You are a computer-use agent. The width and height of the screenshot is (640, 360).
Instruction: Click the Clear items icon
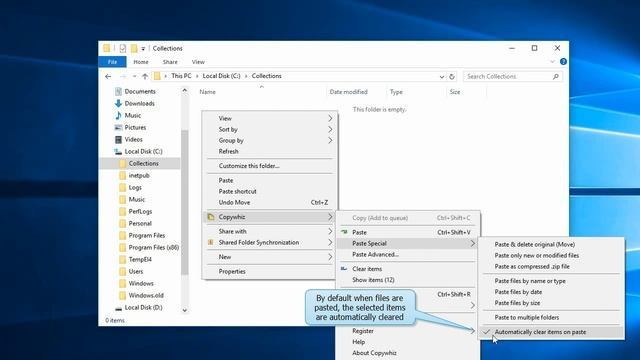tap(344, 269)
